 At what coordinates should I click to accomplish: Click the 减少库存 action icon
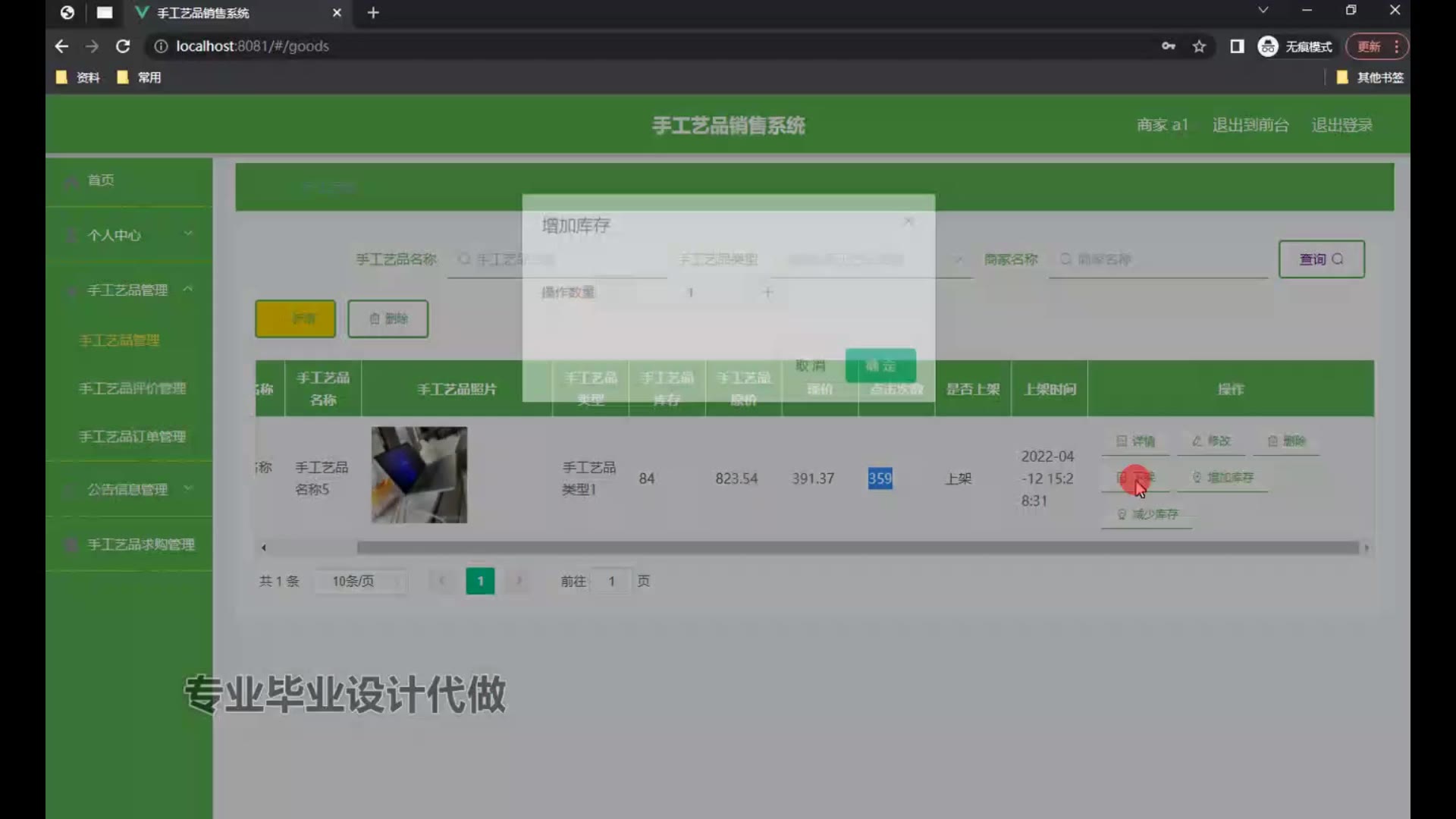(1122, 514)
